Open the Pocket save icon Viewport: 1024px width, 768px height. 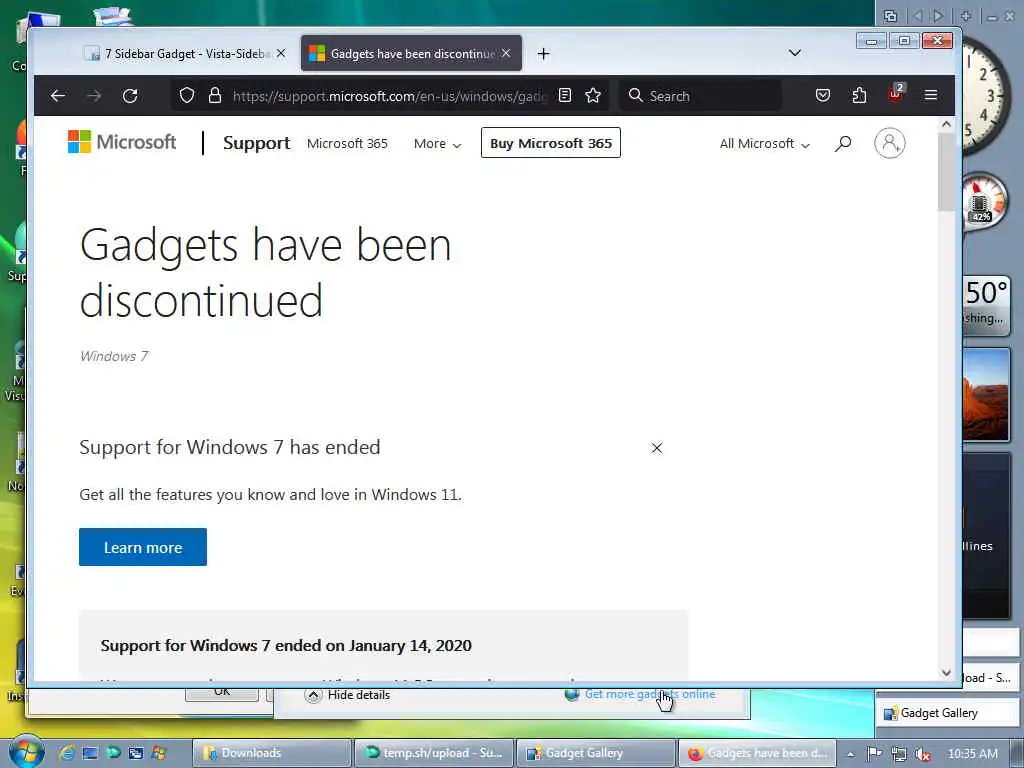(x=823, y=96)
